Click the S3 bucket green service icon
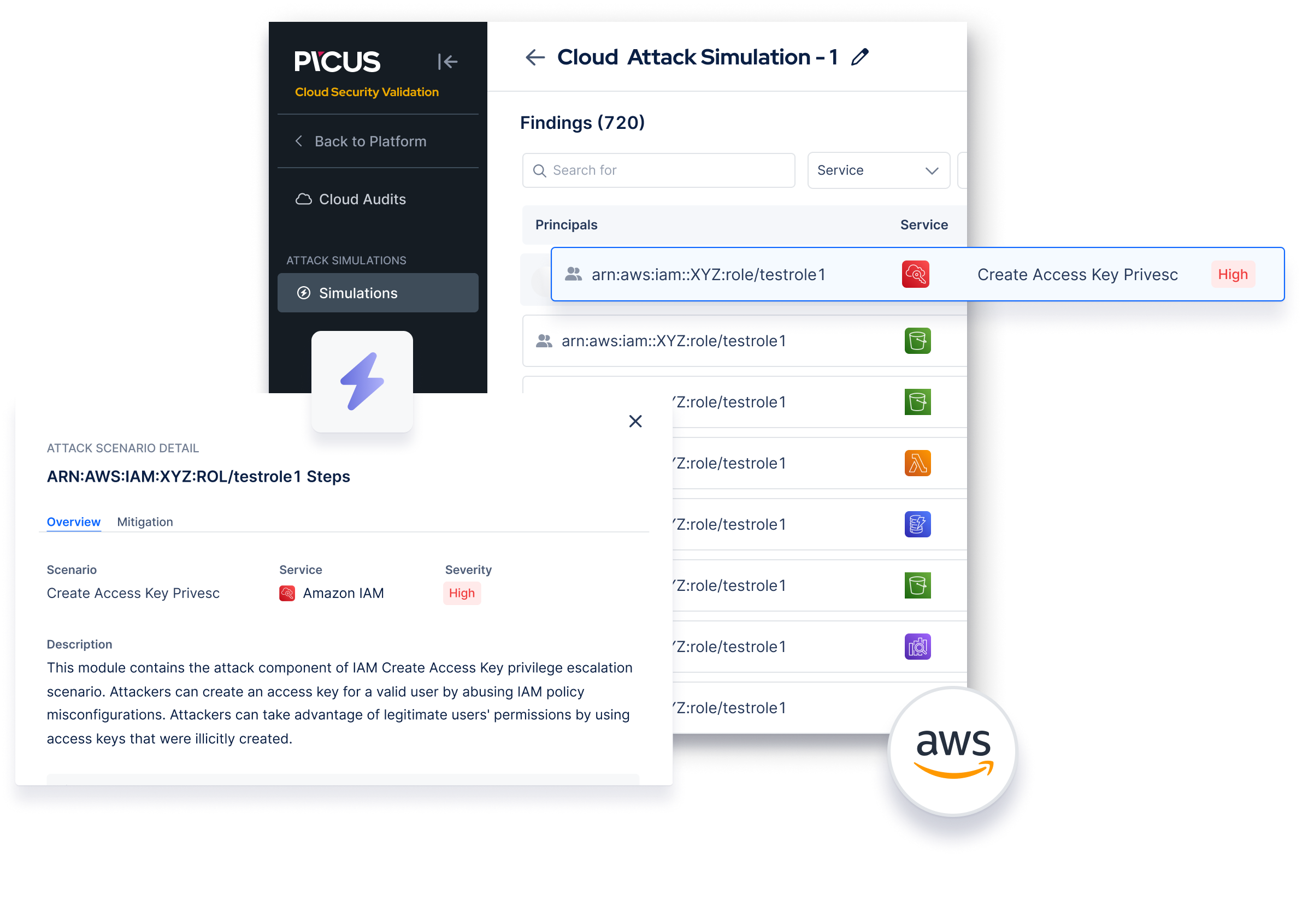The image size is (1302, 924). click(916, 342)
